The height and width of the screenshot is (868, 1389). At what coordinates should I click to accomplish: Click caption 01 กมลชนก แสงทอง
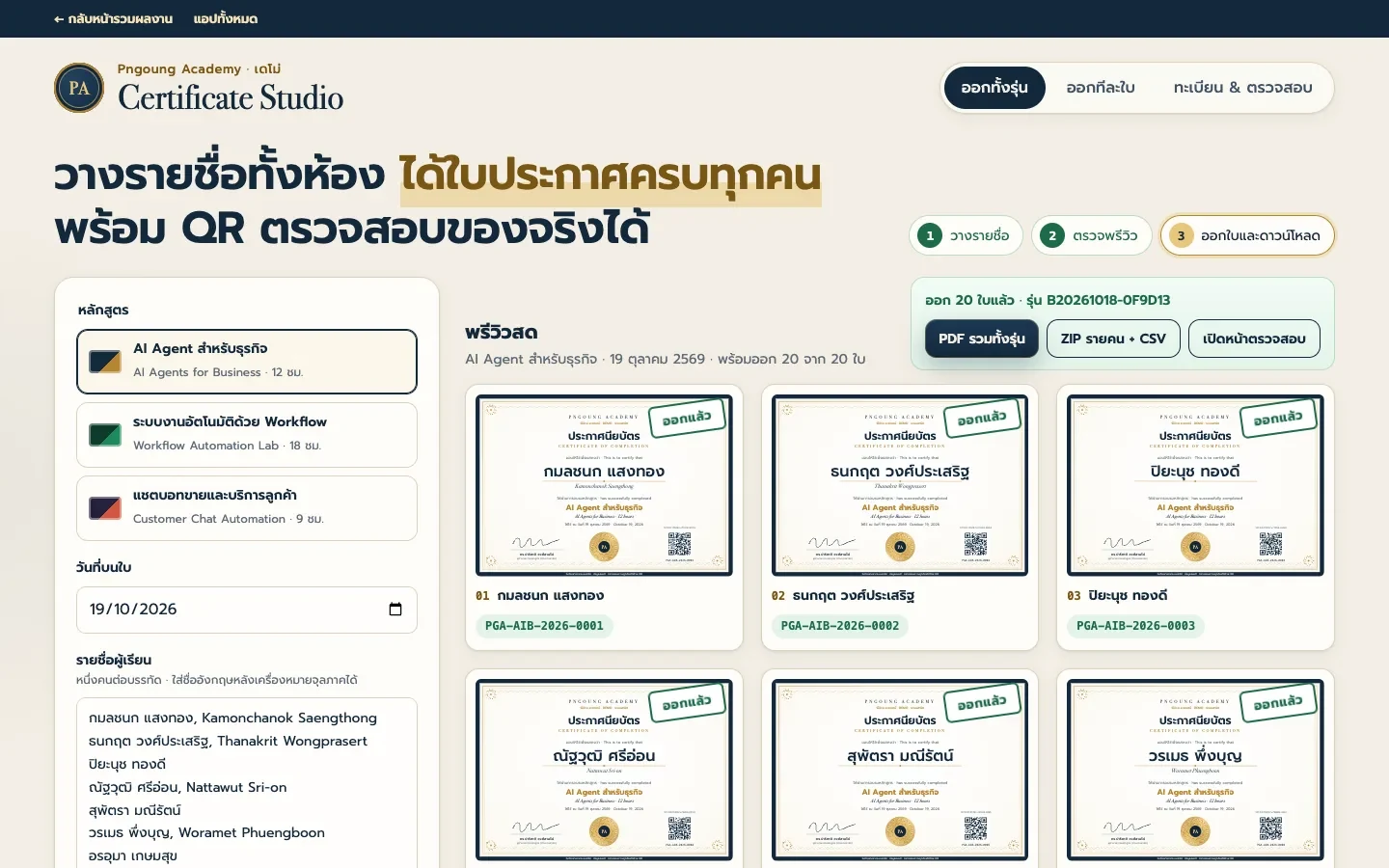(540, 596)
